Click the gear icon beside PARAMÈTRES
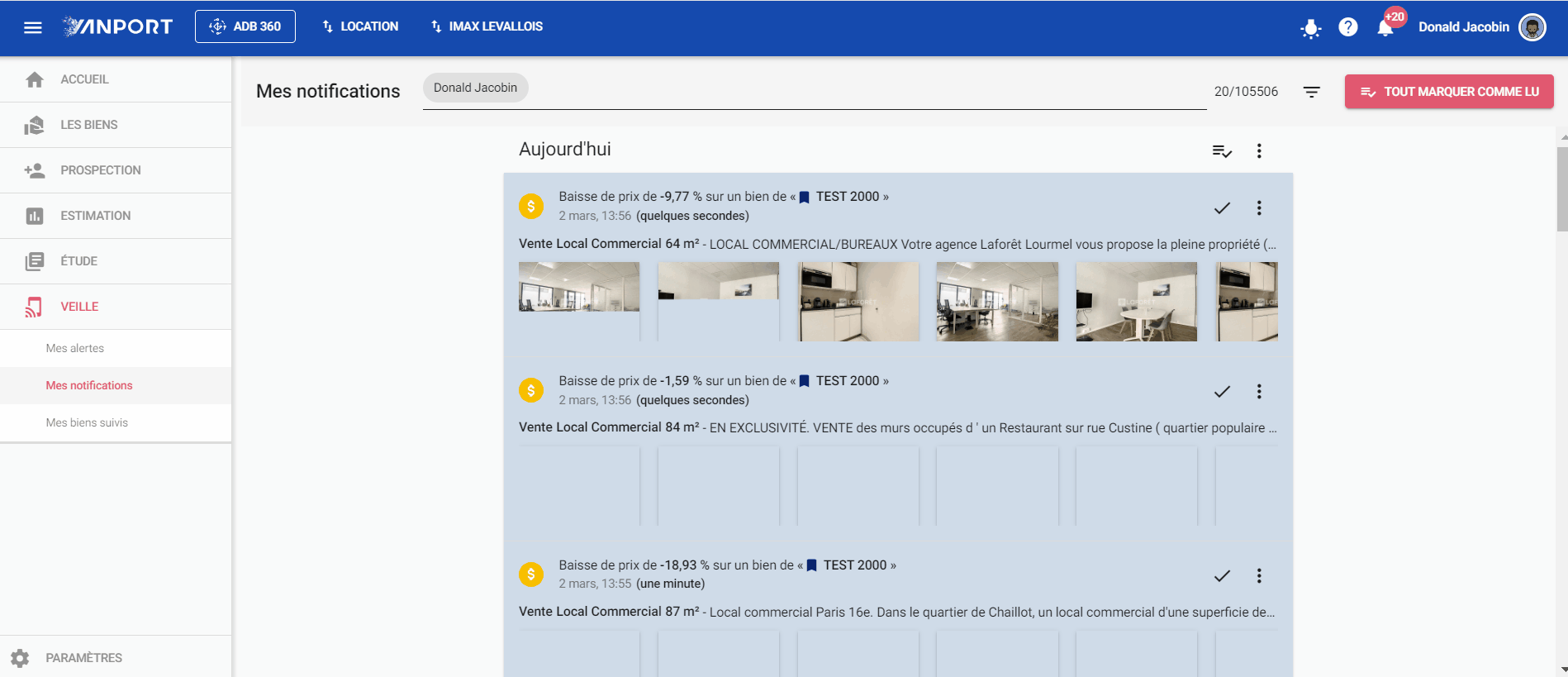Image resolution: width=1568 pixels, height=677 pixels. pyautogui.click(x=20, y=658)
